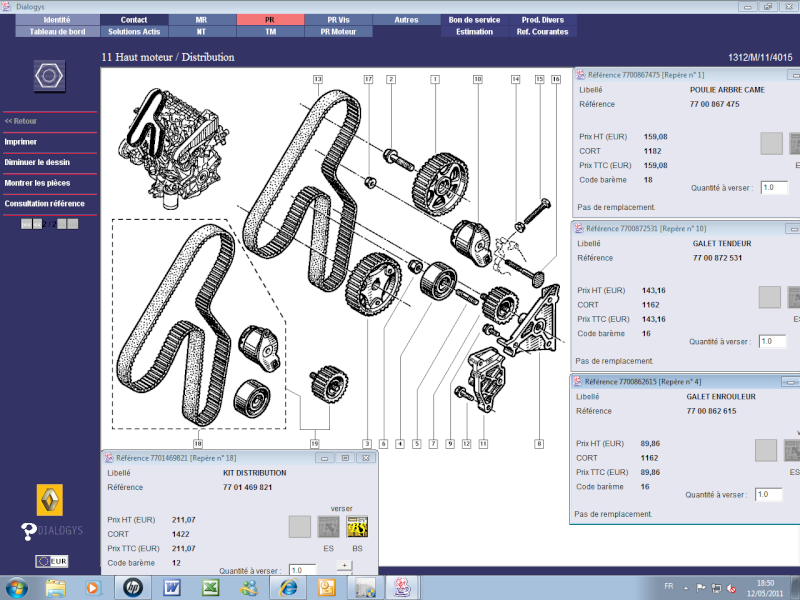Select part marker 1 camshaft pulley

tap(435, 79)
